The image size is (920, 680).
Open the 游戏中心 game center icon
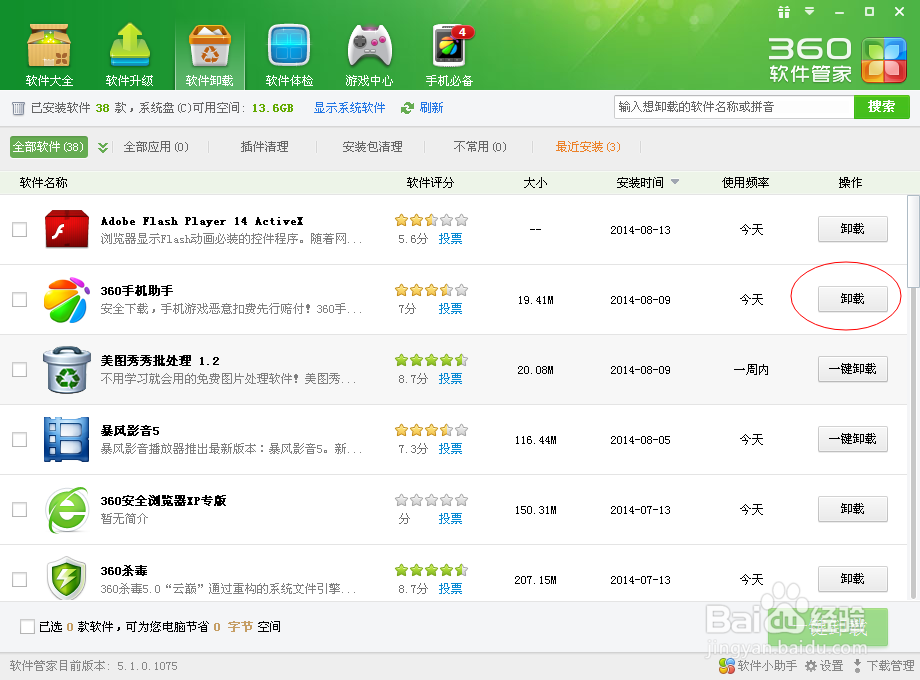(x=369, y=54)
